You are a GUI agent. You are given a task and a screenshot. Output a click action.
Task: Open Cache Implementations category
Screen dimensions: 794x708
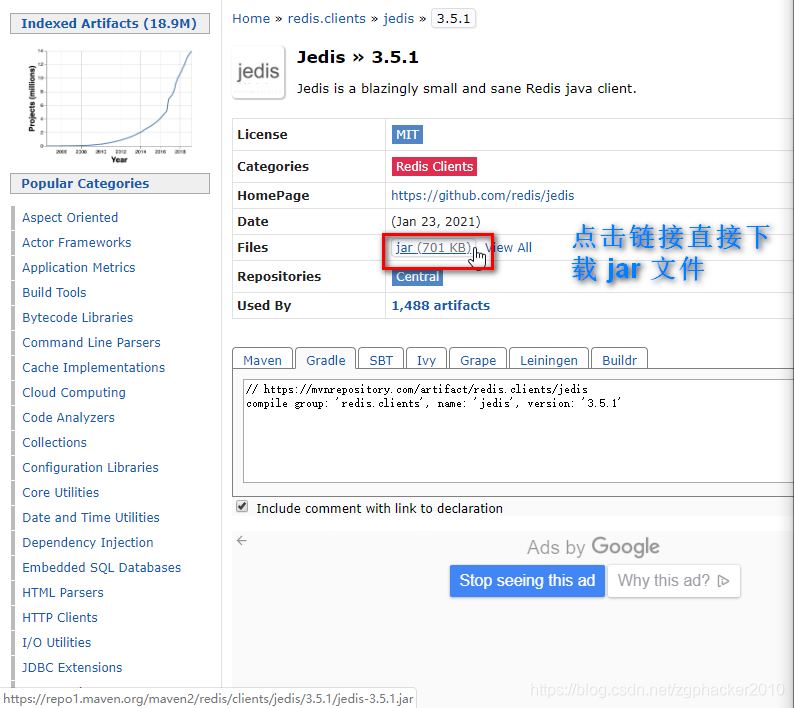pyautogui.click(x=94, y=367)
